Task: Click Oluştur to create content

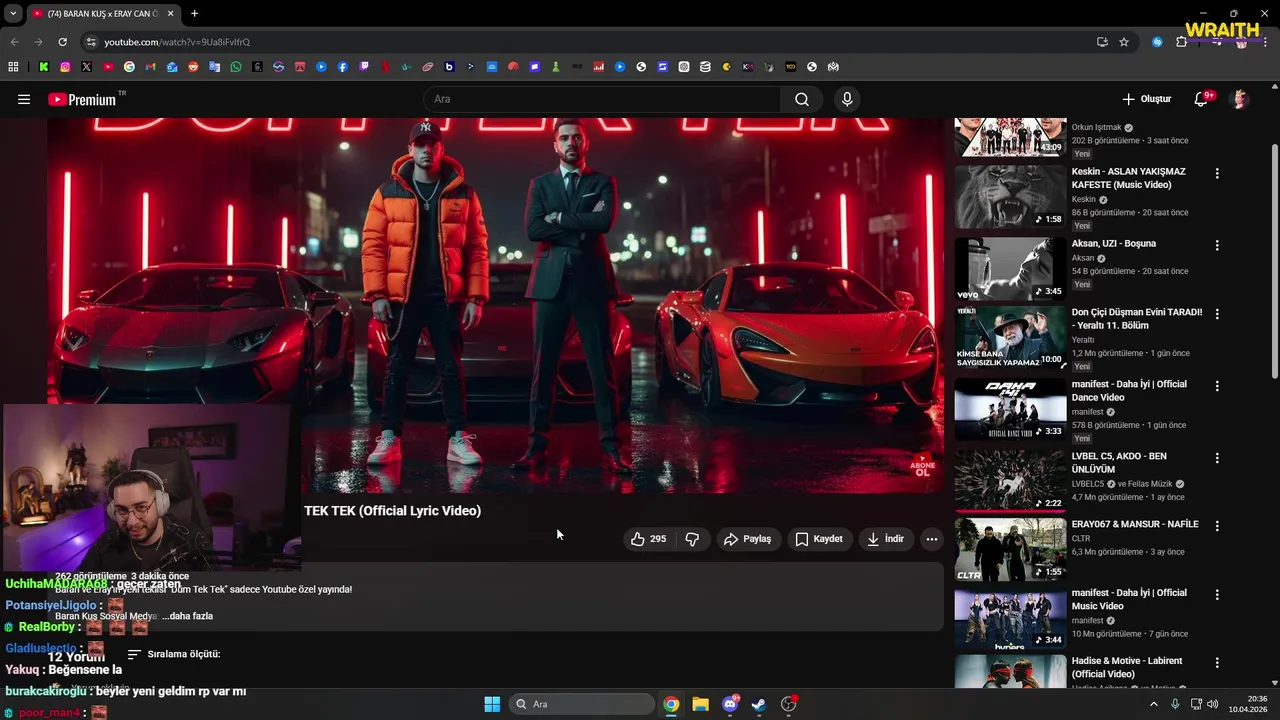Action: point(1146,99)
